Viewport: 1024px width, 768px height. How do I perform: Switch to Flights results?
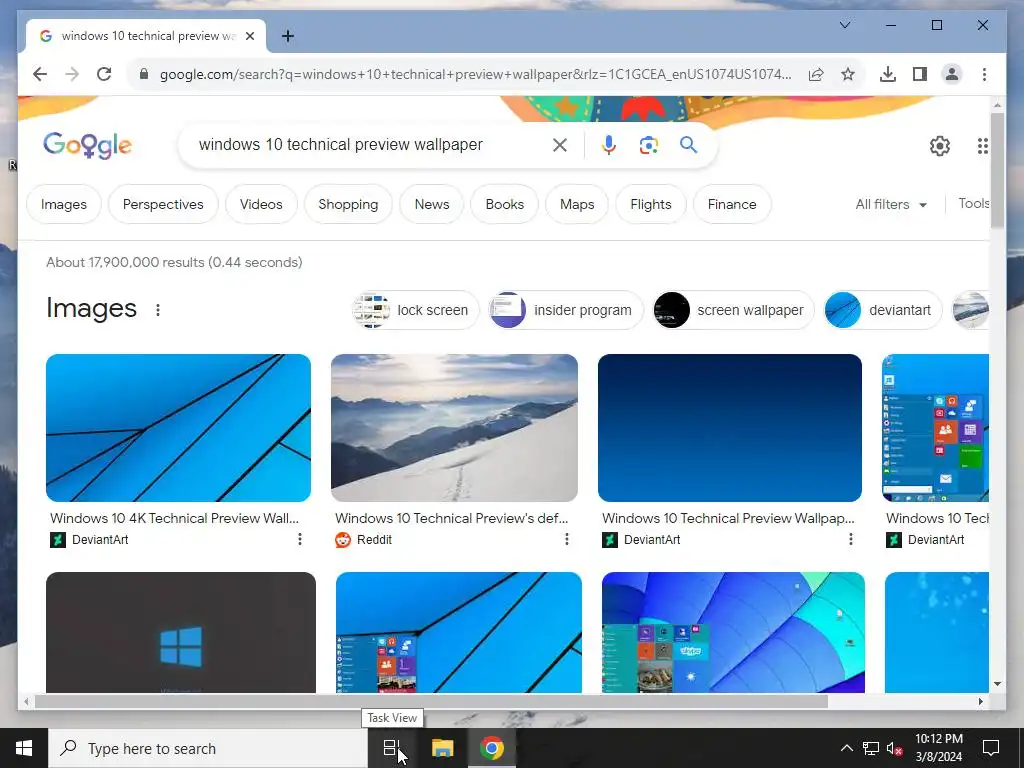pos(651,204)
